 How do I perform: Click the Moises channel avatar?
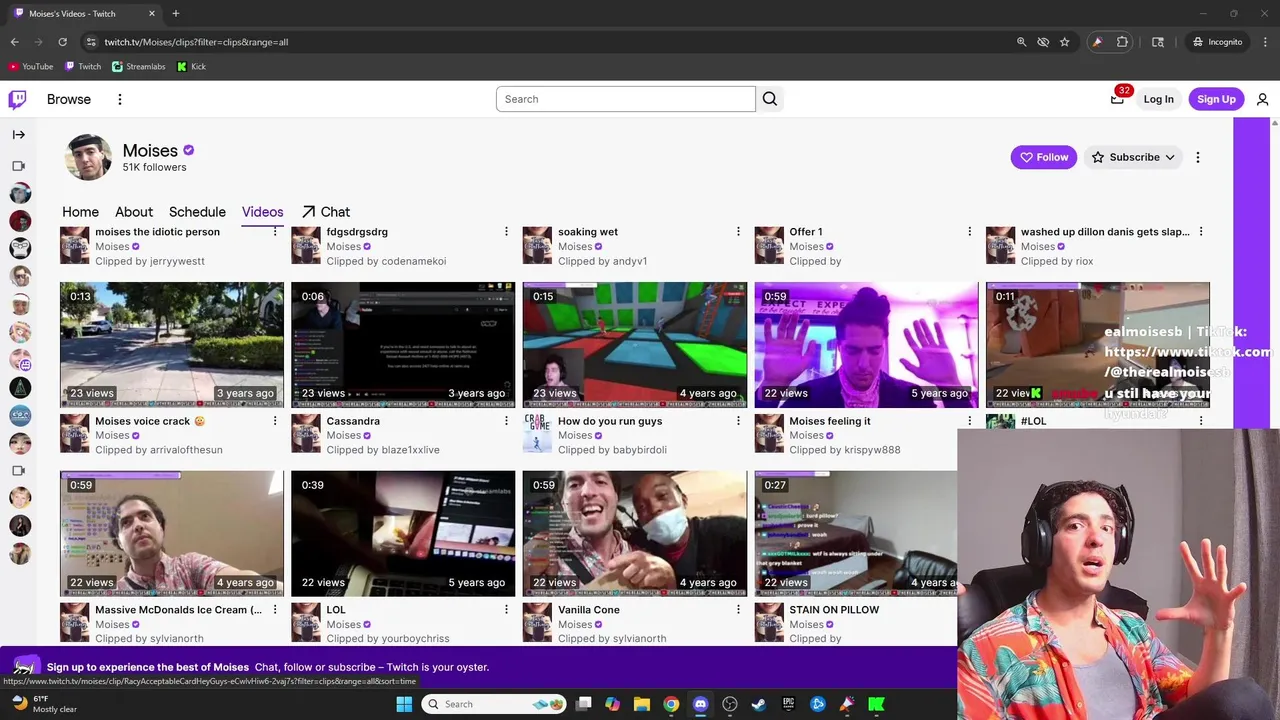coord(88,157)
